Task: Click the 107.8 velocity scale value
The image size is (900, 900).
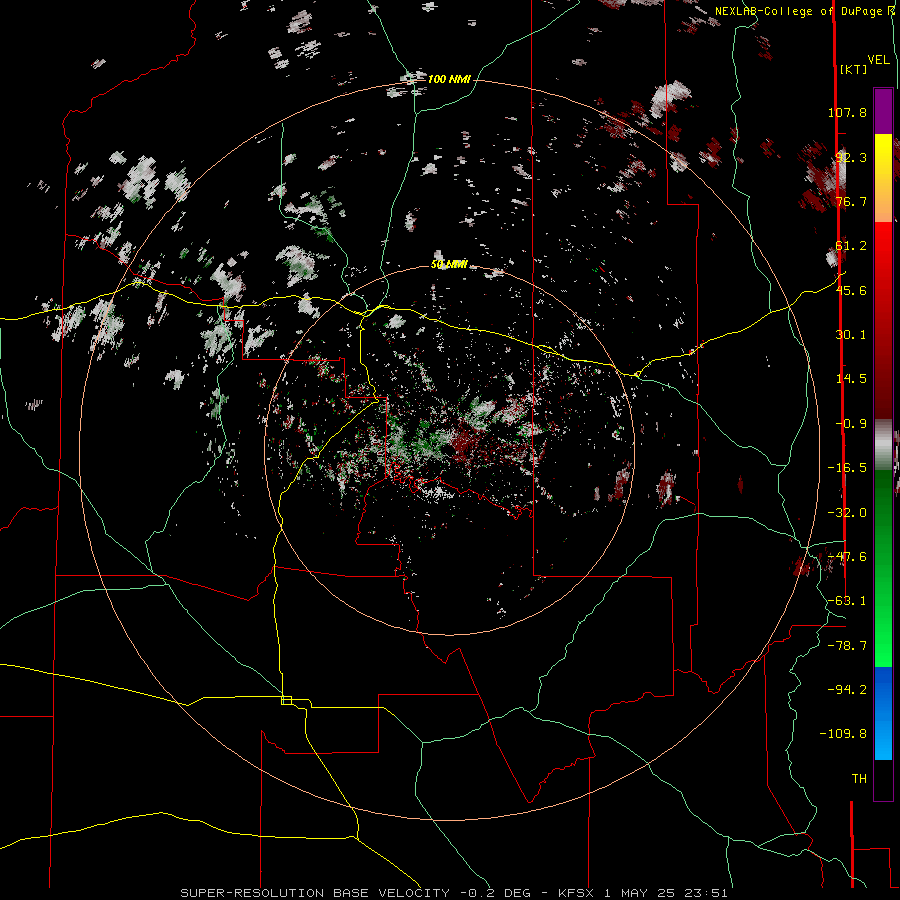Action: click(x=847, y=112)
